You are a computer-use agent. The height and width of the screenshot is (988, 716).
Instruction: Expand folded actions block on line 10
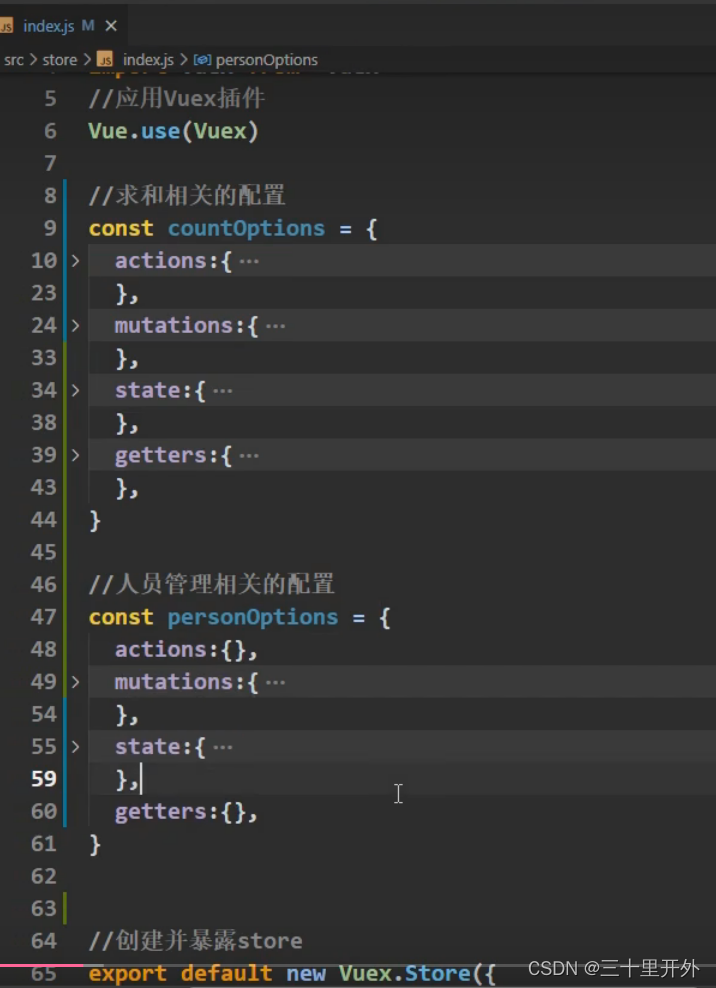pos(75,260)
